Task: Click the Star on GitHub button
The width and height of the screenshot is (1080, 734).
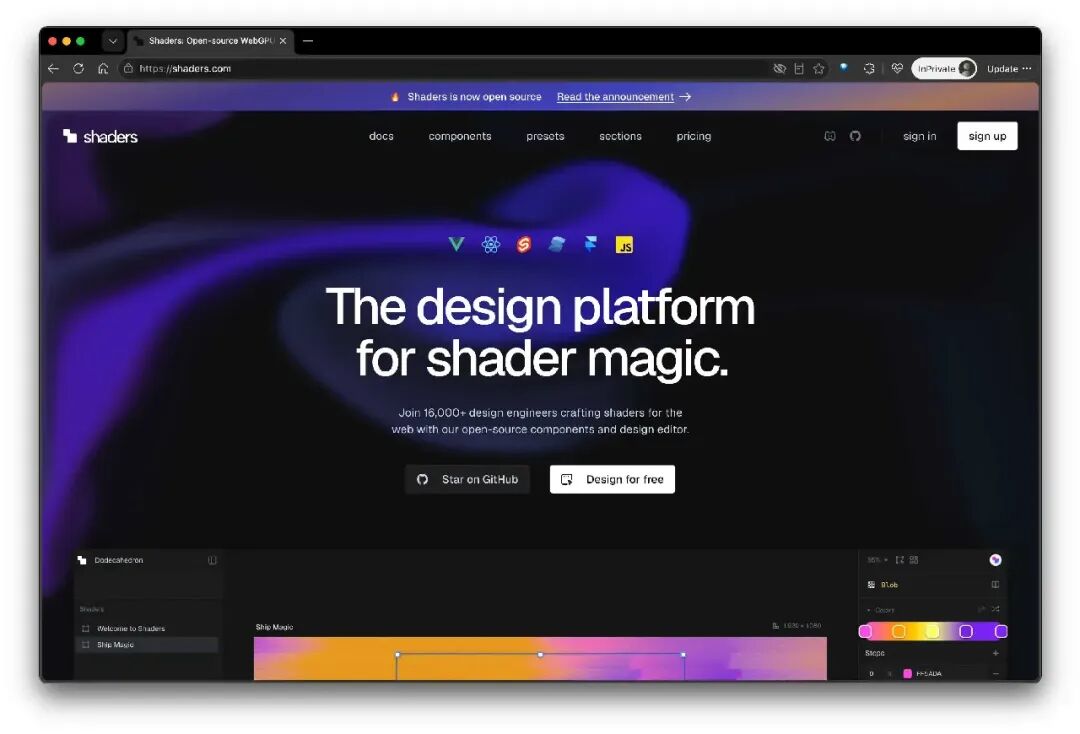Action: coord(467,479)
